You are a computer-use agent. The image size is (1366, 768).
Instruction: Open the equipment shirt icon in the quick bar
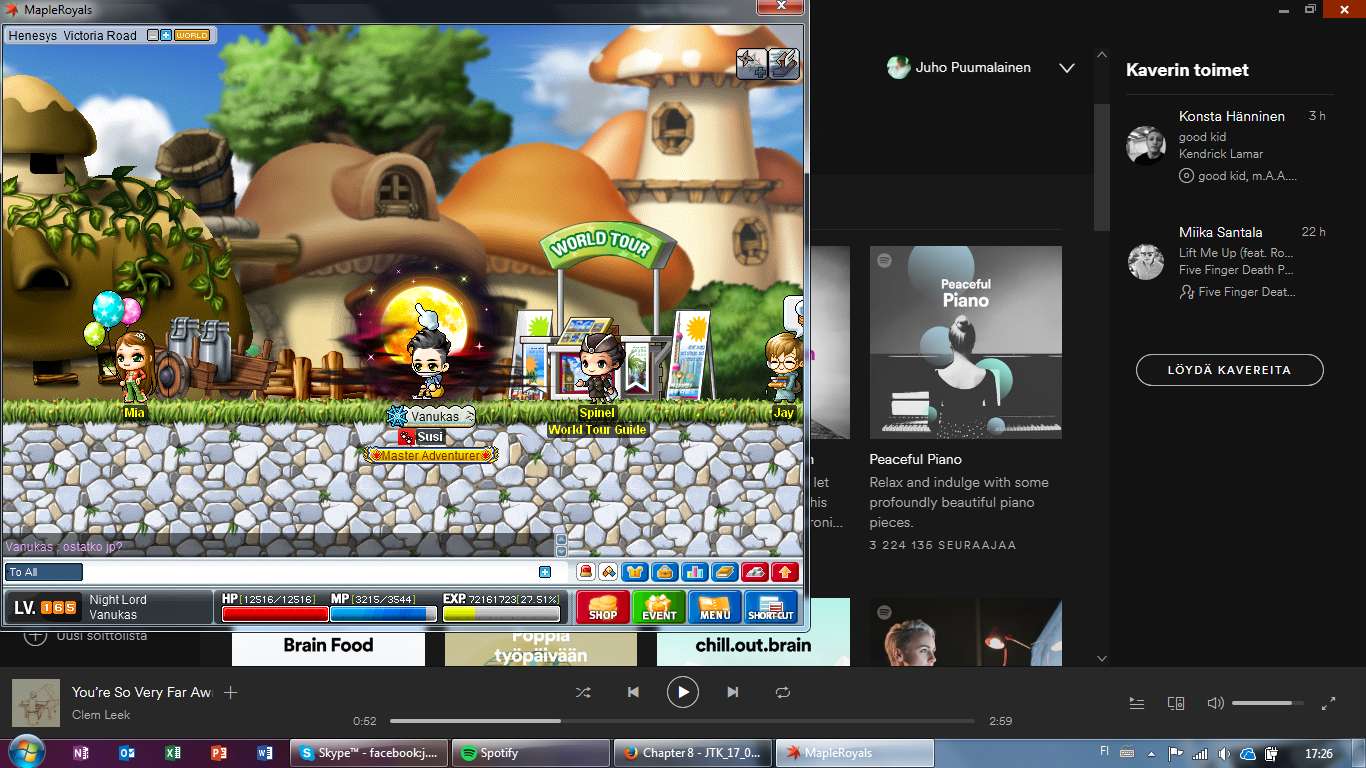(634, 572)
